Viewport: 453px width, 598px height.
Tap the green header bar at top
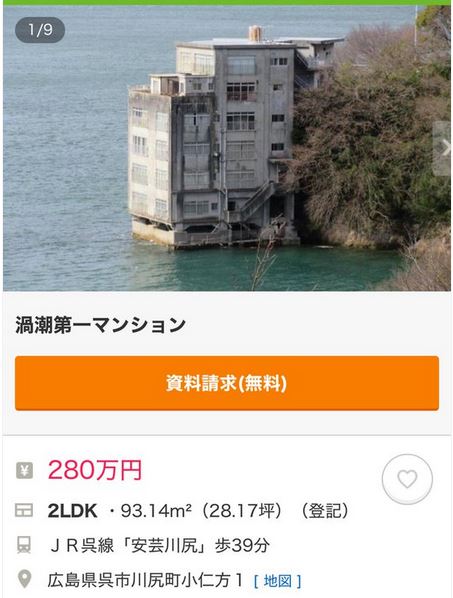click(x=226, y=2)
